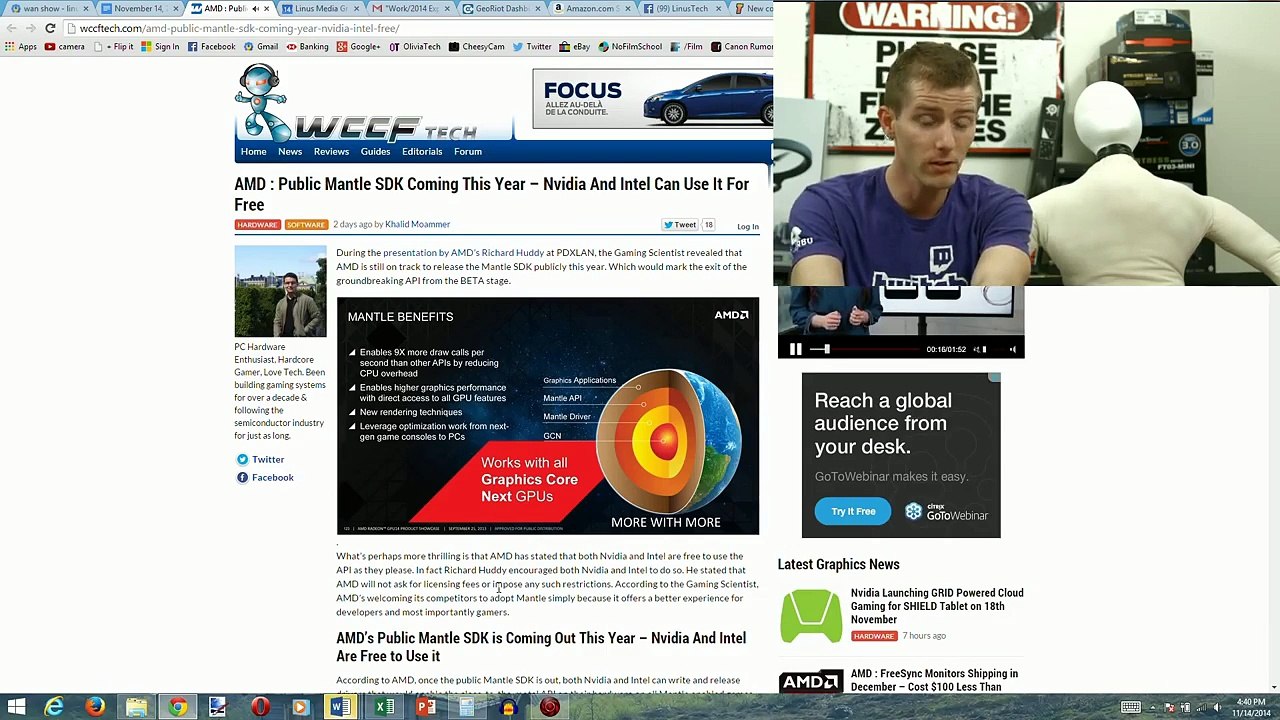Open the OliviaTech bookmark

point(415,47)
